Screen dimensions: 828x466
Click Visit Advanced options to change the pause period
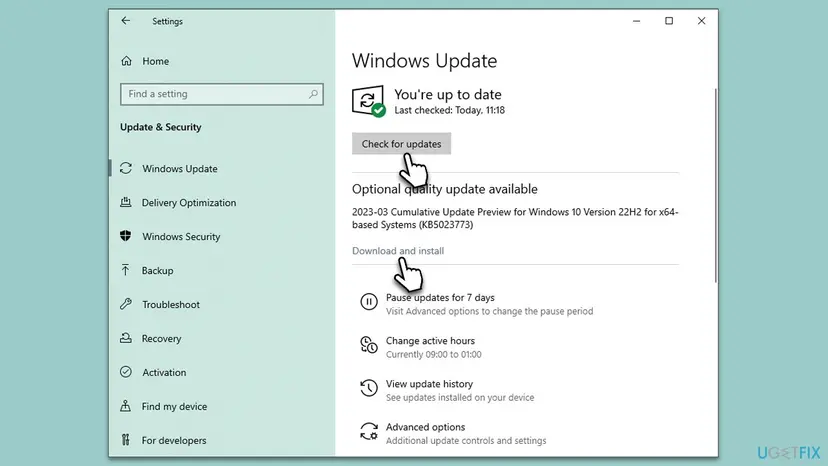[x=490, y=311]
